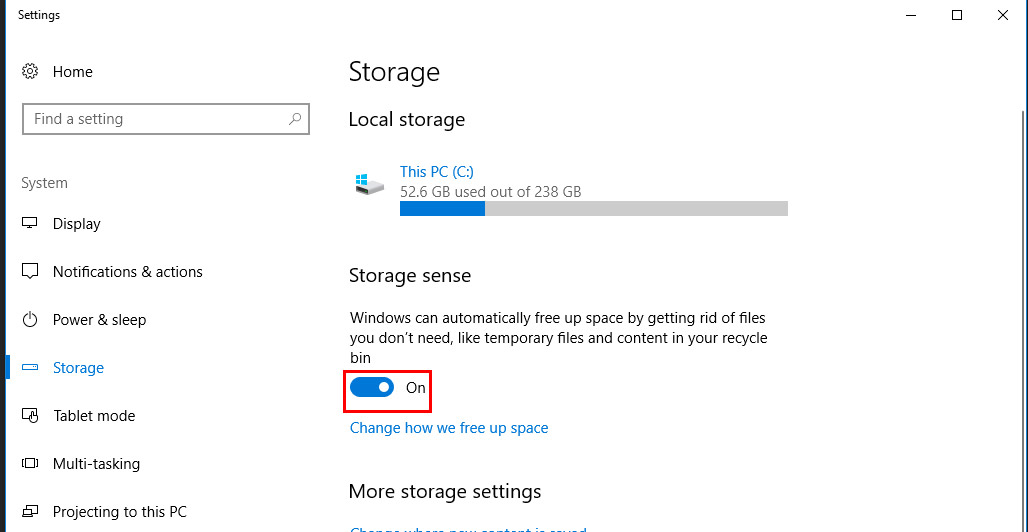
Task: Click the Projecting to this PC icon
Action: [30, 511]
